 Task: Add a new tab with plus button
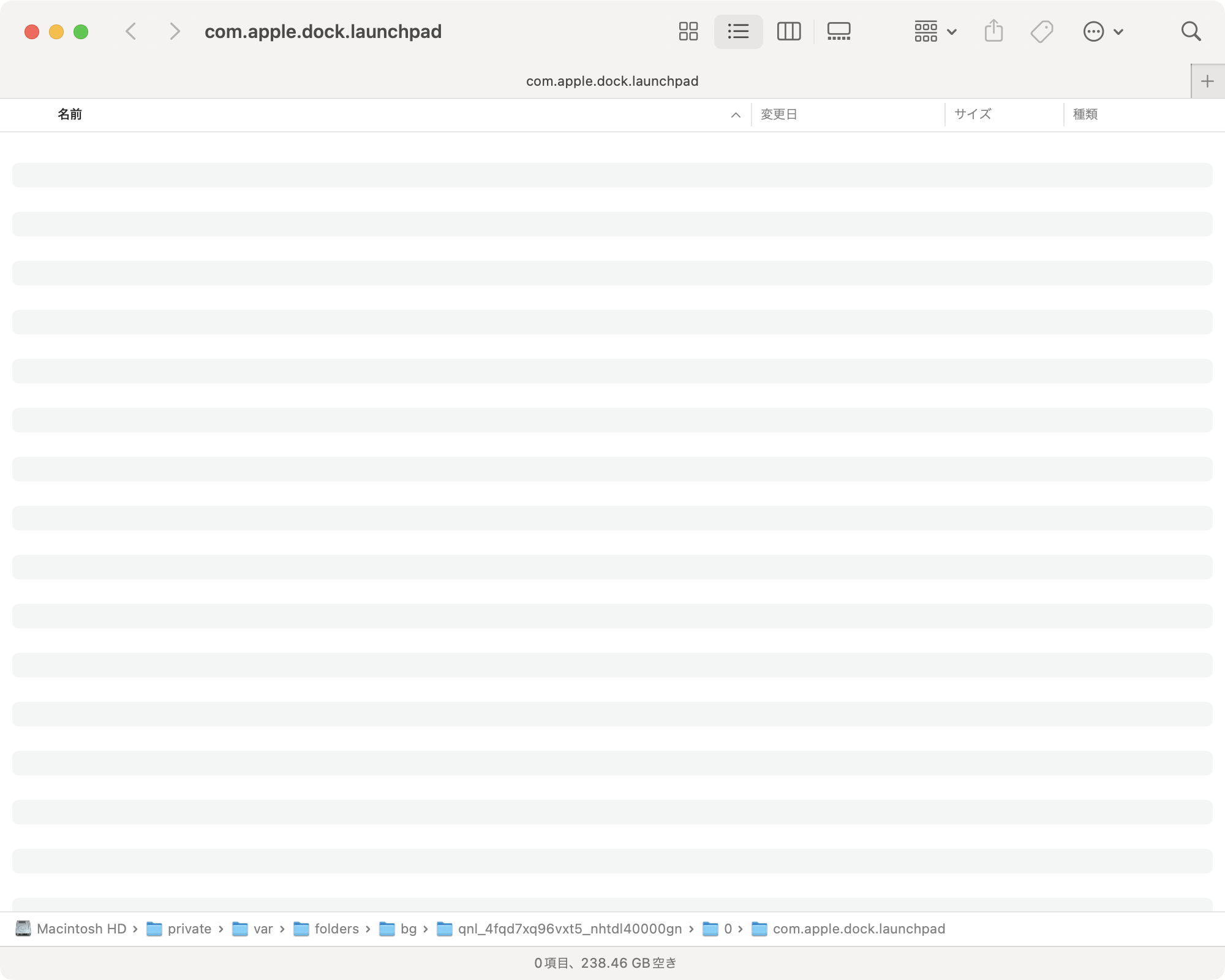[x=1207, y=81]
